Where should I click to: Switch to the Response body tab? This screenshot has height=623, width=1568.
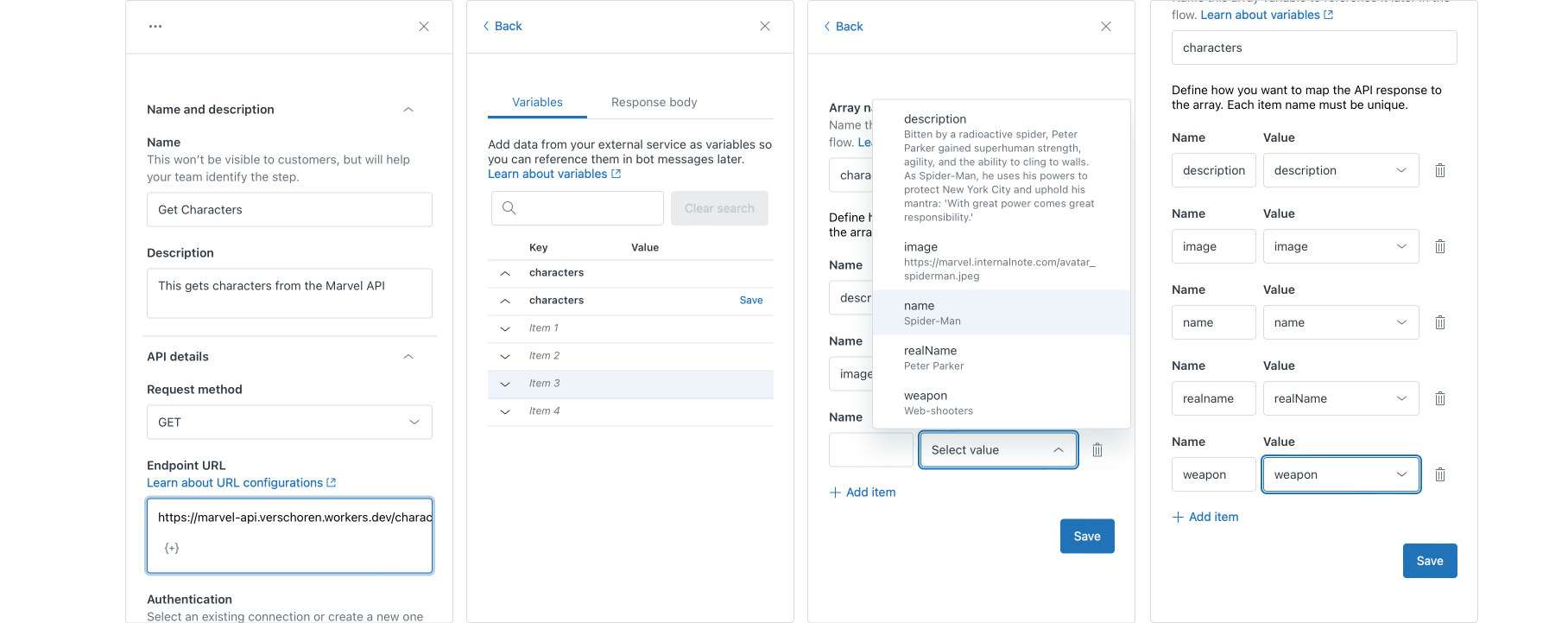[x=654, y=102]
